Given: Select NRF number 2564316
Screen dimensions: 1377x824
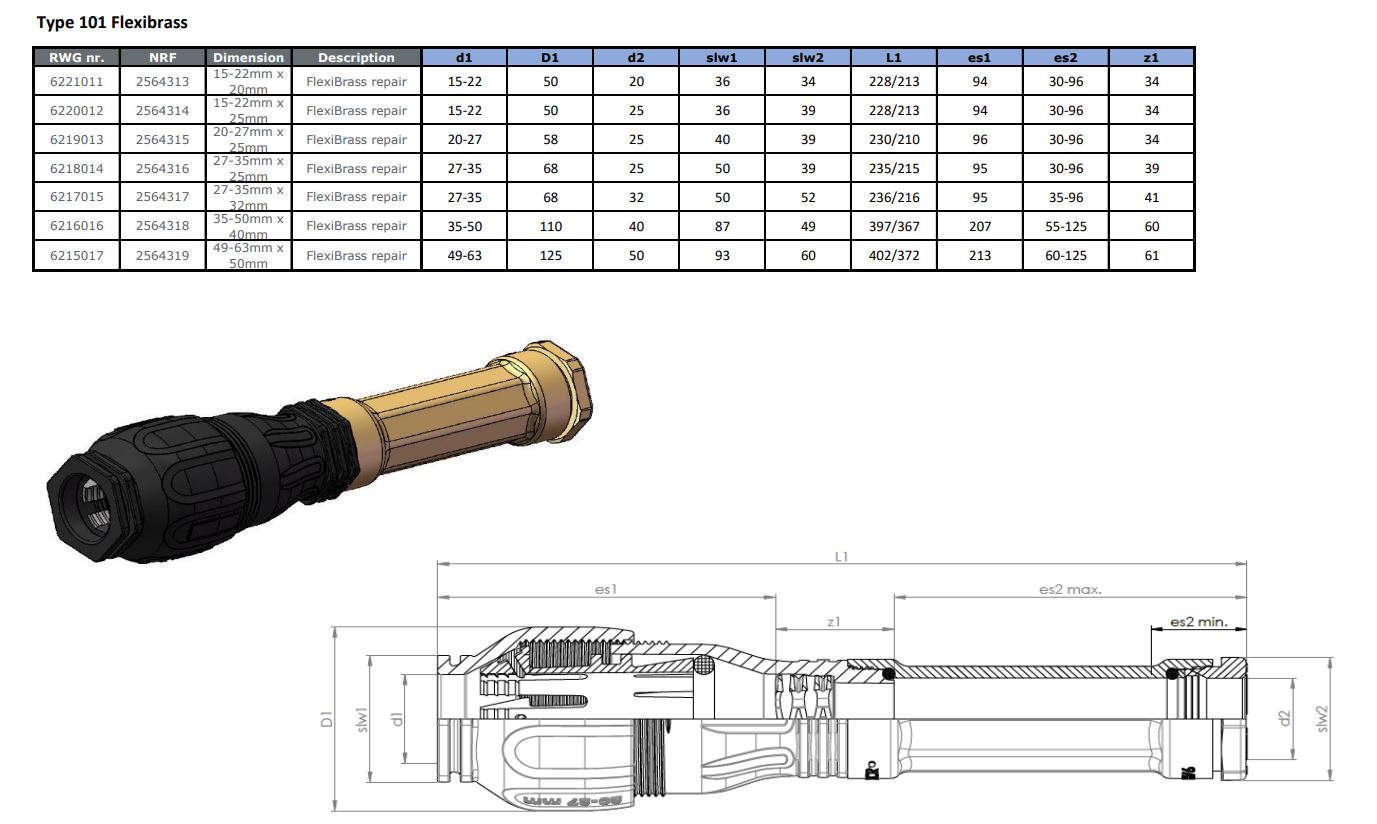Looking at the screenshot, I should [162, 169].
